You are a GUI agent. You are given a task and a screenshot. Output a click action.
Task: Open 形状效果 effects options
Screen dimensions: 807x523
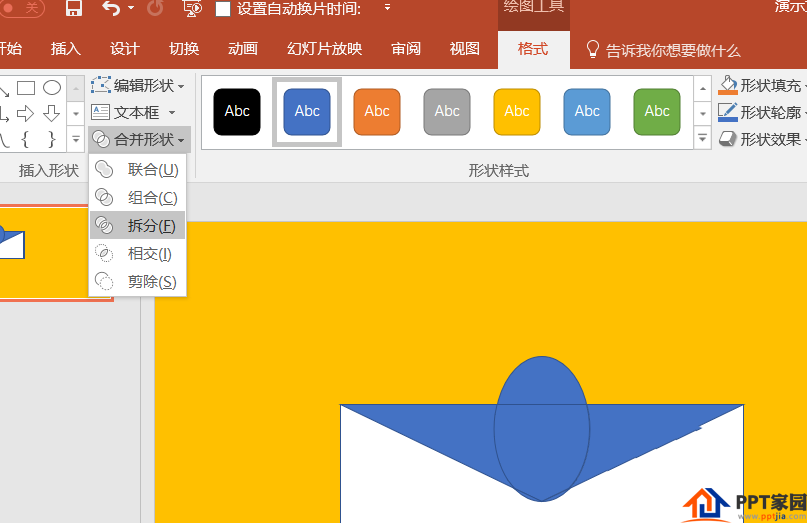coord(762,139)
